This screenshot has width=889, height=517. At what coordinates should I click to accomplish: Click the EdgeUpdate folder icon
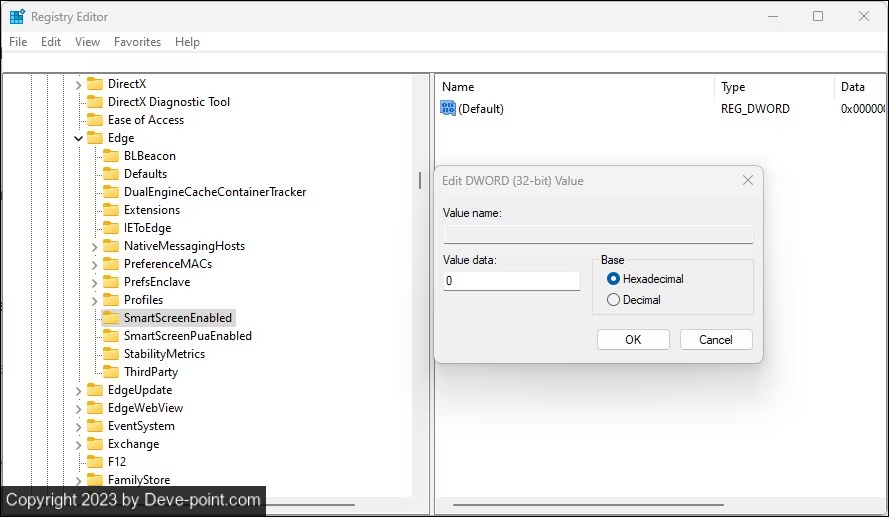click(95, 390)
